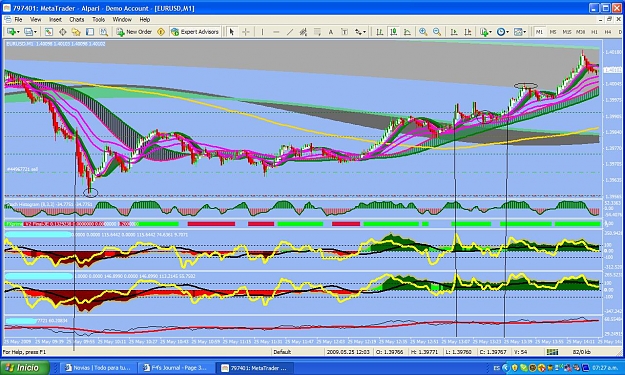Click the Chart Shift icon

[x=468, y=32]
